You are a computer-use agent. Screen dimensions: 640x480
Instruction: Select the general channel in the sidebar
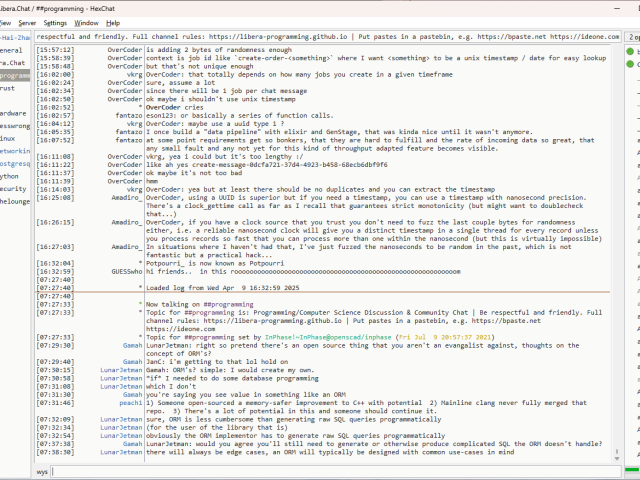[x=11, y=49]
